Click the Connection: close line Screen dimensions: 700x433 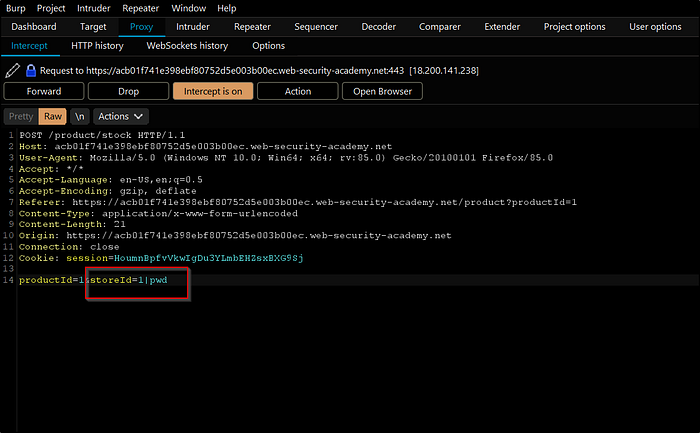pyautogui.click(x=69, y=246)
